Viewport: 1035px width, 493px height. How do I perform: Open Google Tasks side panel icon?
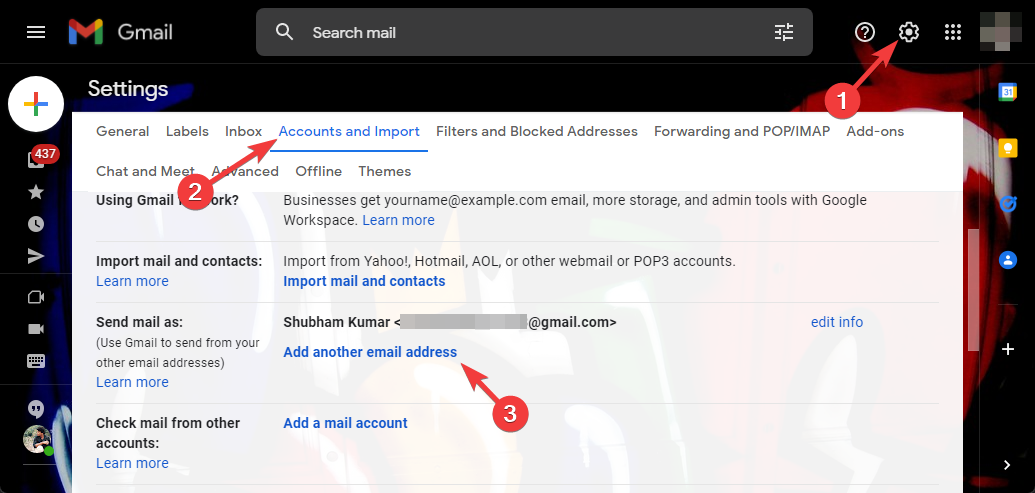click(1007, 204)
